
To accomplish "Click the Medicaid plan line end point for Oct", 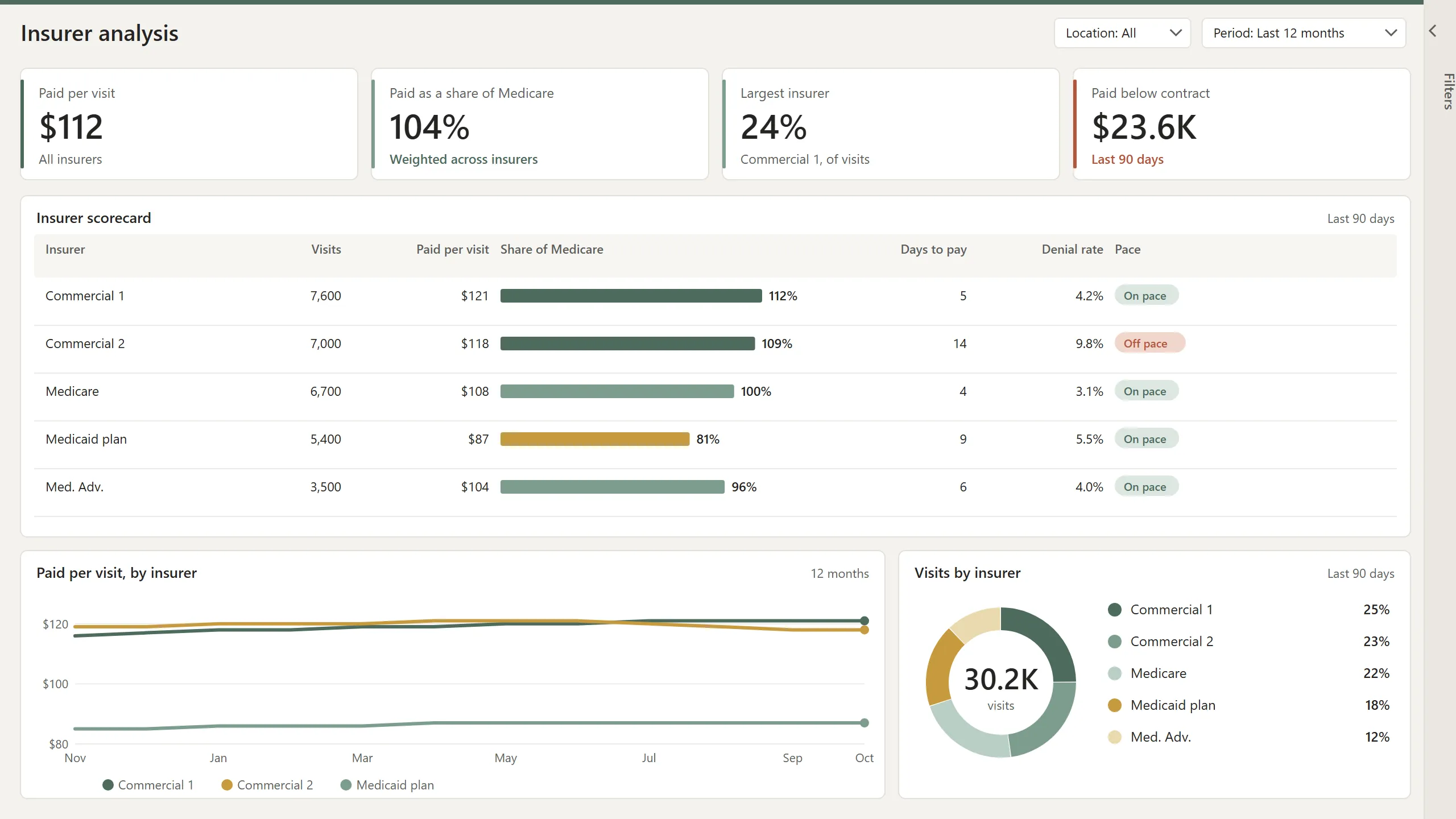I will click(x=864, y=723).
